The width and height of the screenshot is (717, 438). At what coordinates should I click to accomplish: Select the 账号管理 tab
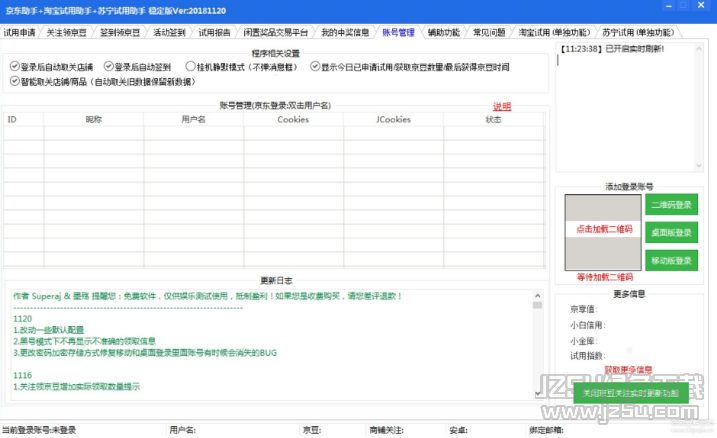click(x=398, y=32)
